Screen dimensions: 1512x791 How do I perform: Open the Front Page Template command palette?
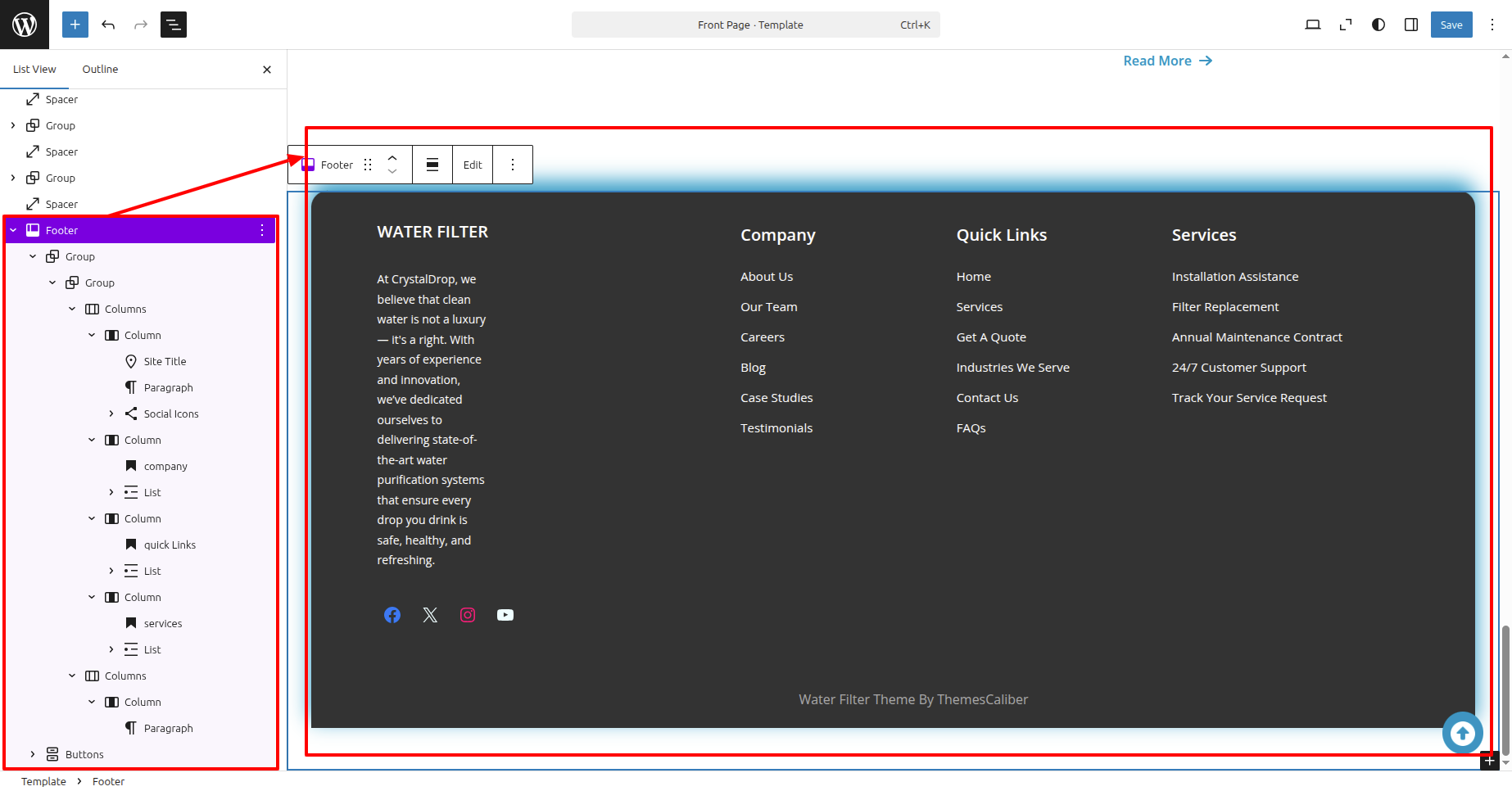pyautogui.click(x=755, y=25)
